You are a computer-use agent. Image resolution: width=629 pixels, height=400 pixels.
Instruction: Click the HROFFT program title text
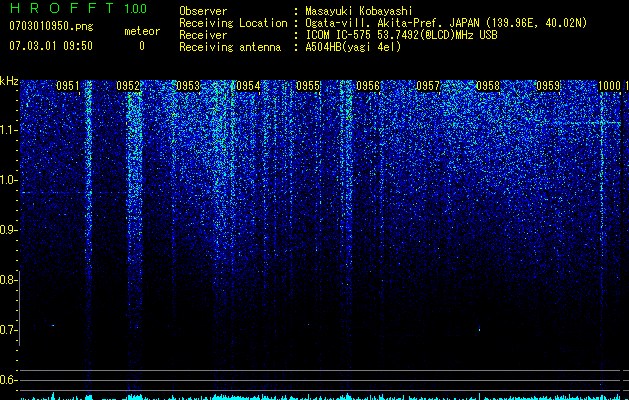click(63, 8)
